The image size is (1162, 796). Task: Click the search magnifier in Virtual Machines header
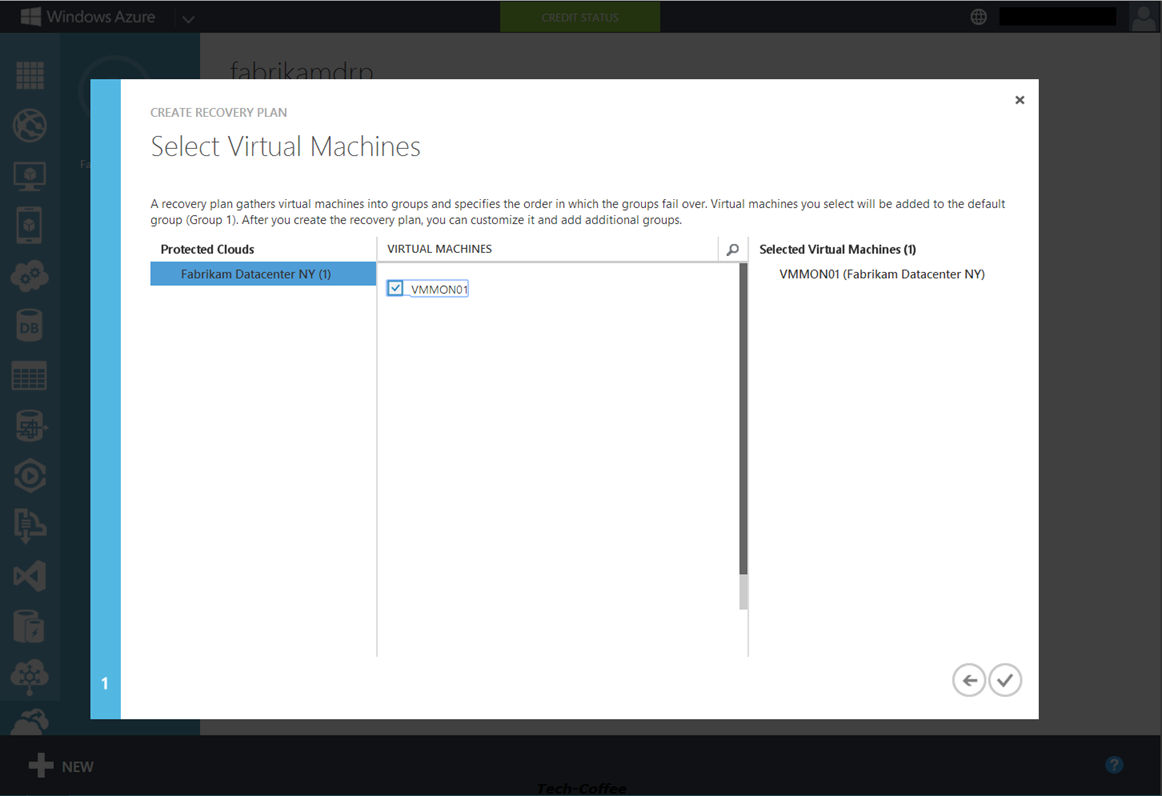733,249
